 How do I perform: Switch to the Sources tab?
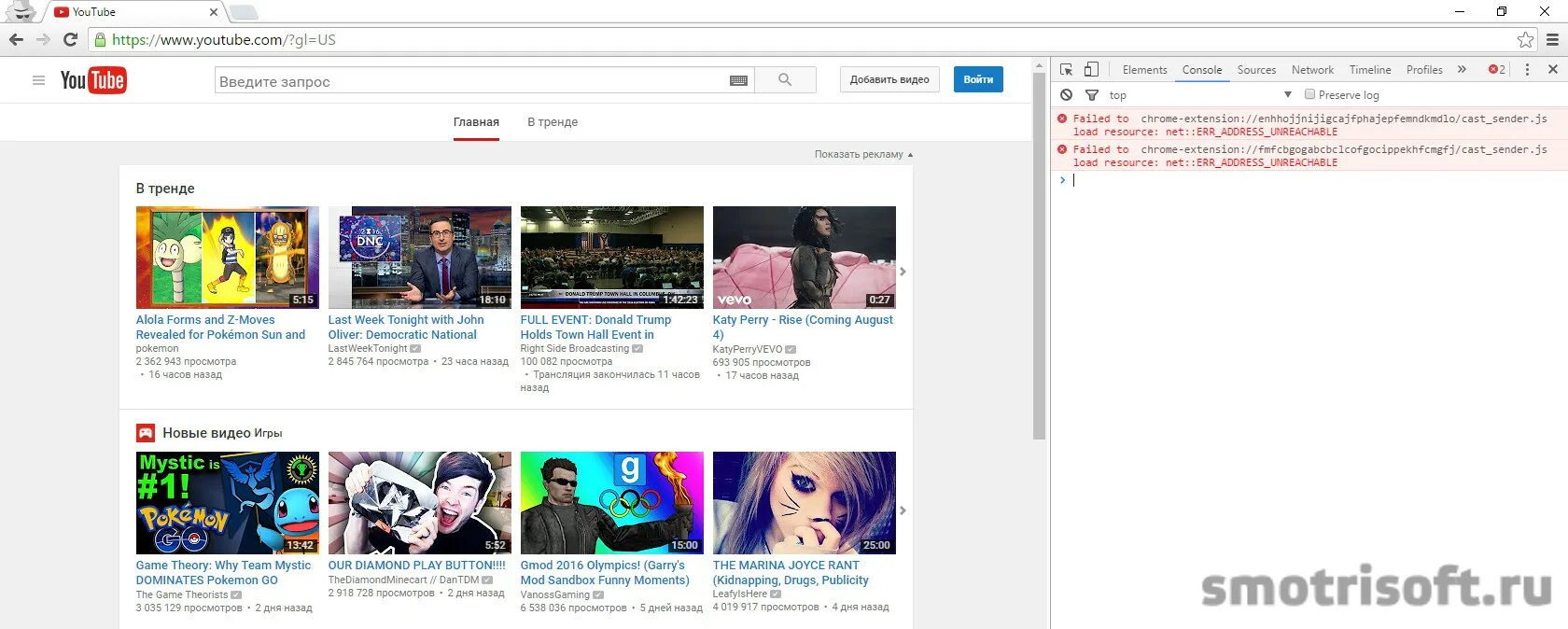point(1256,69)
